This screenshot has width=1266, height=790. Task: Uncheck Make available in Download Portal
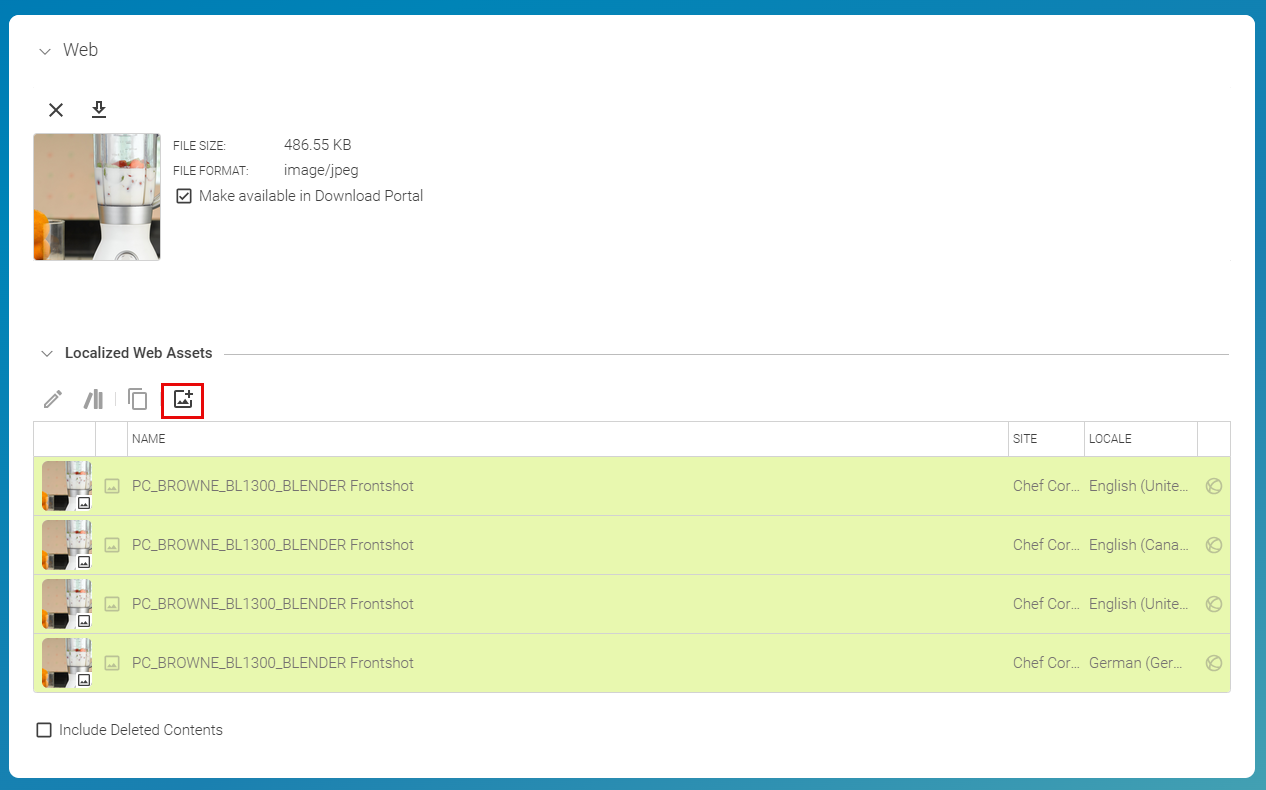pos(184,196)
